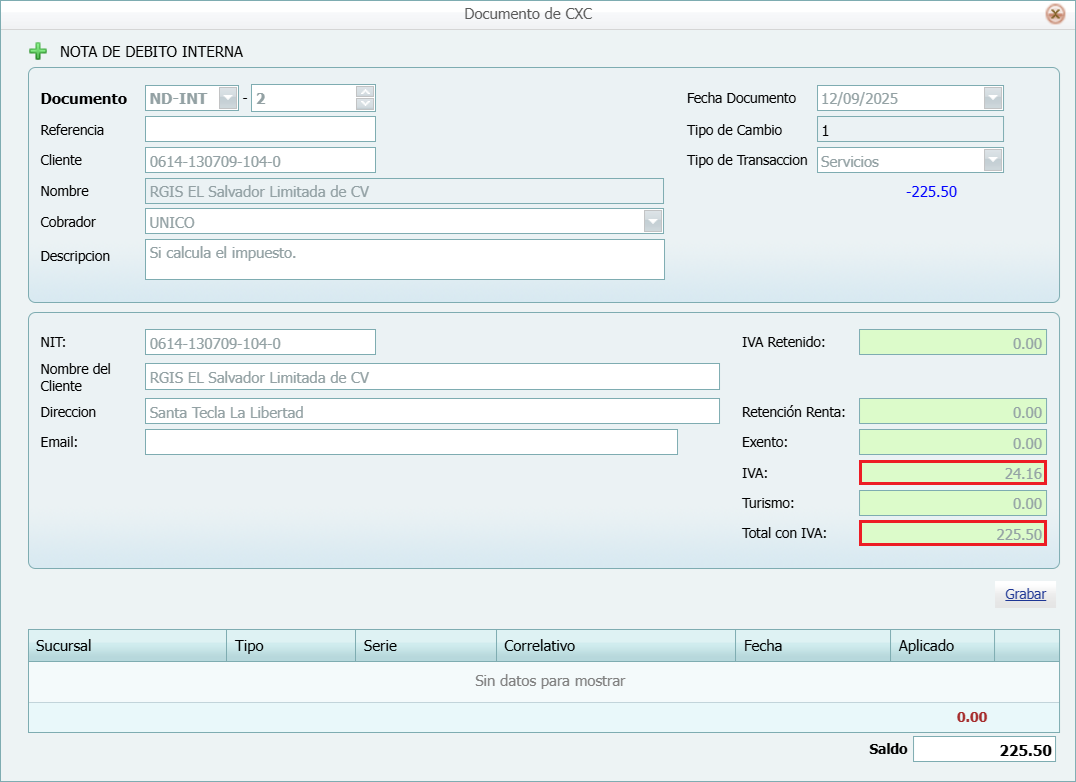1076x782 pixels.
Task: Click the Saldo amount box
Action: [x=984, y=750]
